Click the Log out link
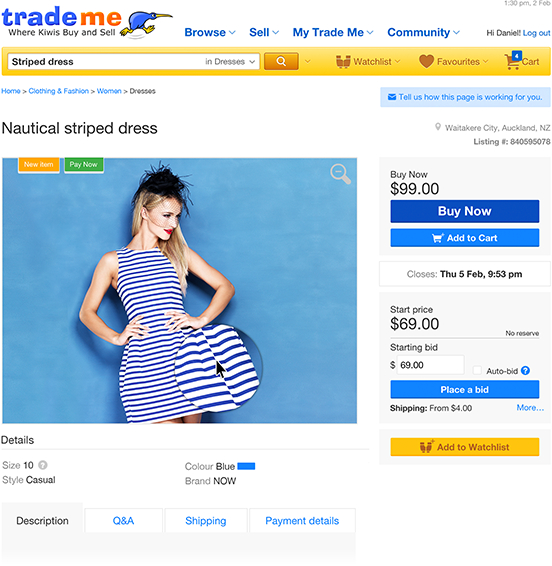This screenshot has width=552, height=566. click(536, 33)
